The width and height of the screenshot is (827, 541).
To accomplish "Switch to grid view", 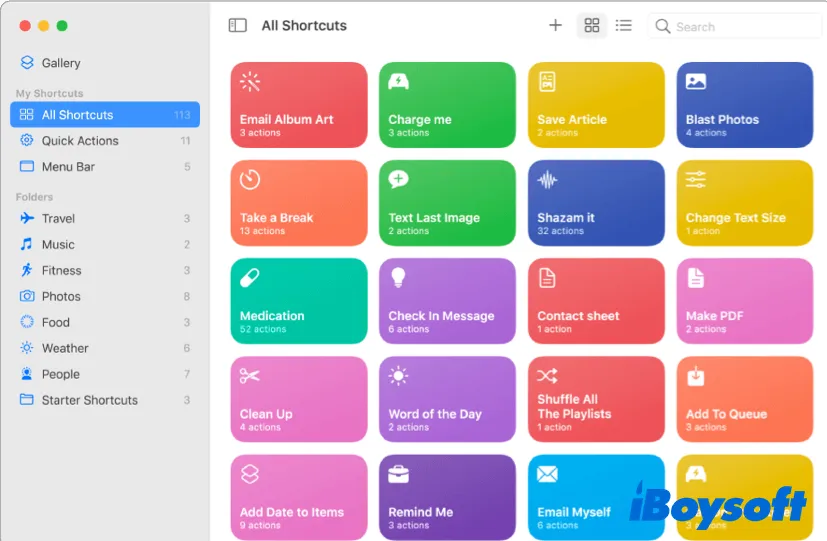I will coord(592,26).
